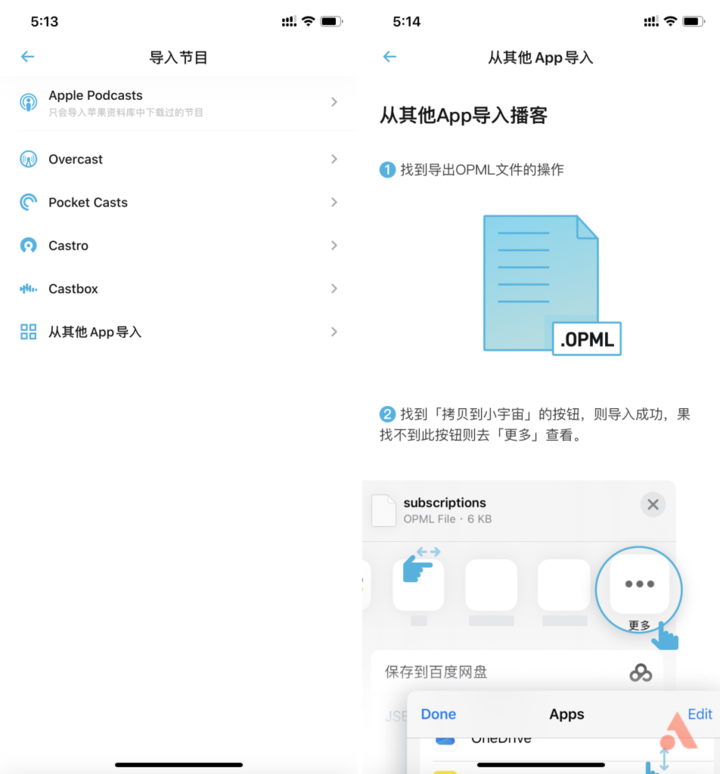720x774 pixels.
Task: Tap 保存到百度网盘 action
Action: pos(517,672)
